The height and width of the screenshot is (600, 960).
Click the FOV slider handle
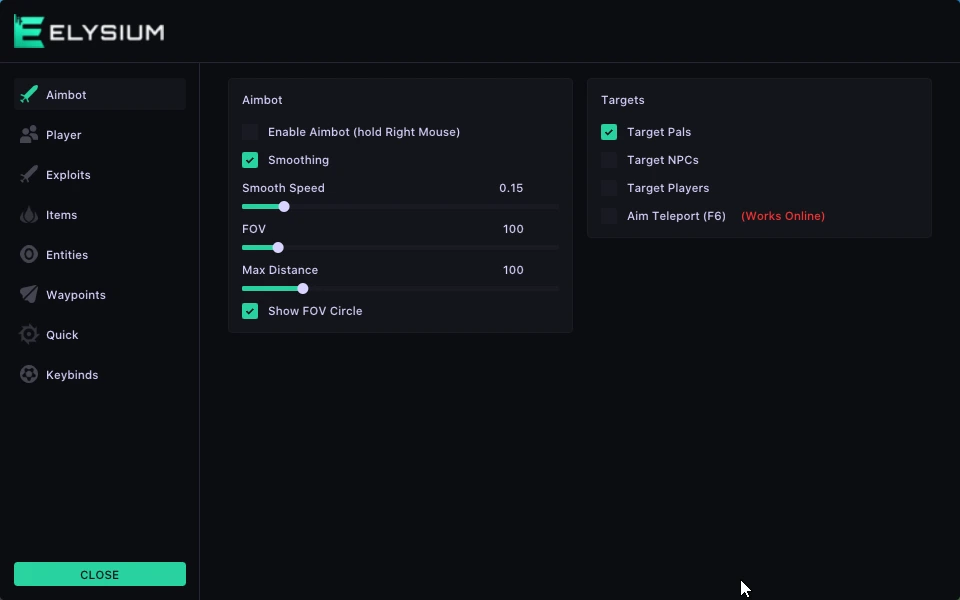click(x=278, y=248)
